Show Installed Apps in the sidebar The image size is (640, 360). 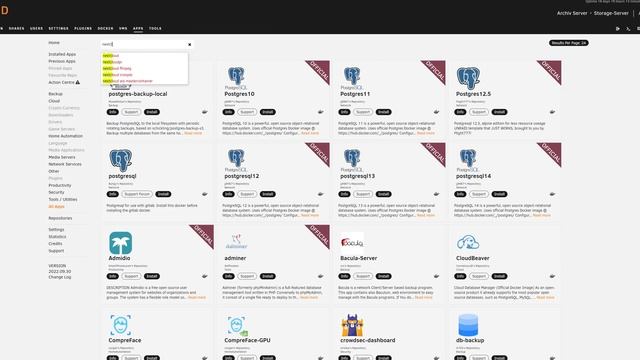[62, 54]
